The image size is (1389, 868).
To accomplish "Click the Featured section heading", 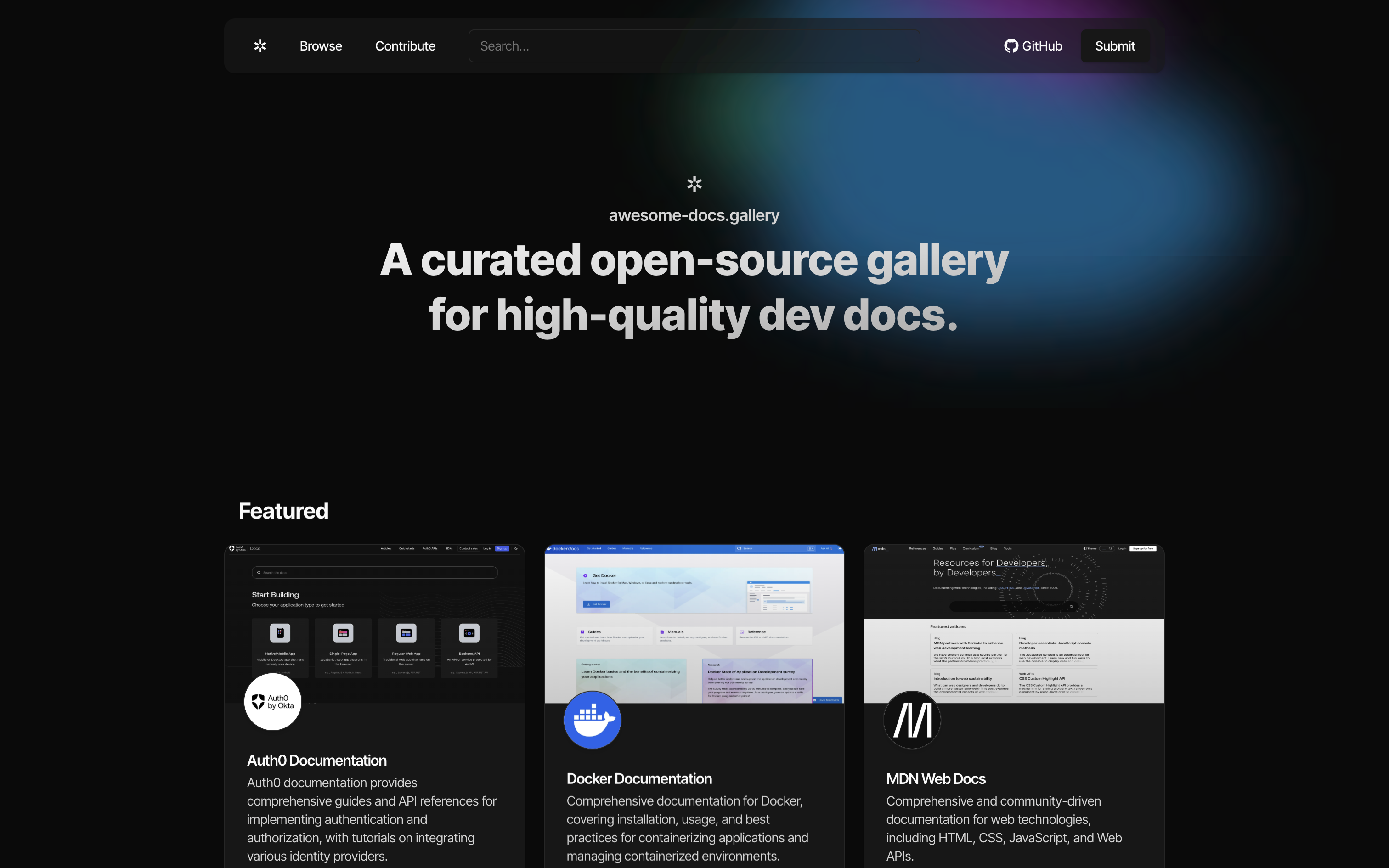I will [x=283, y=511].
